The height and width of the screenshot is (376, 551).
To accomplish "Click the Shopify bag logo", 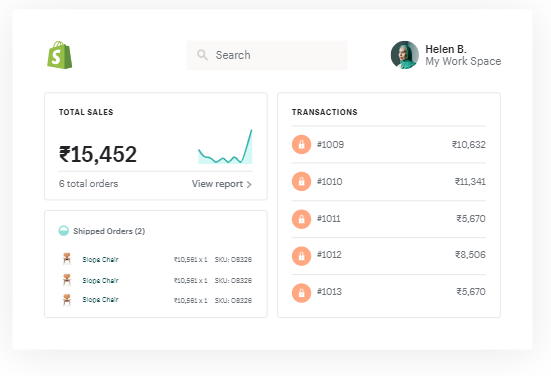I will tap(60, 55).
